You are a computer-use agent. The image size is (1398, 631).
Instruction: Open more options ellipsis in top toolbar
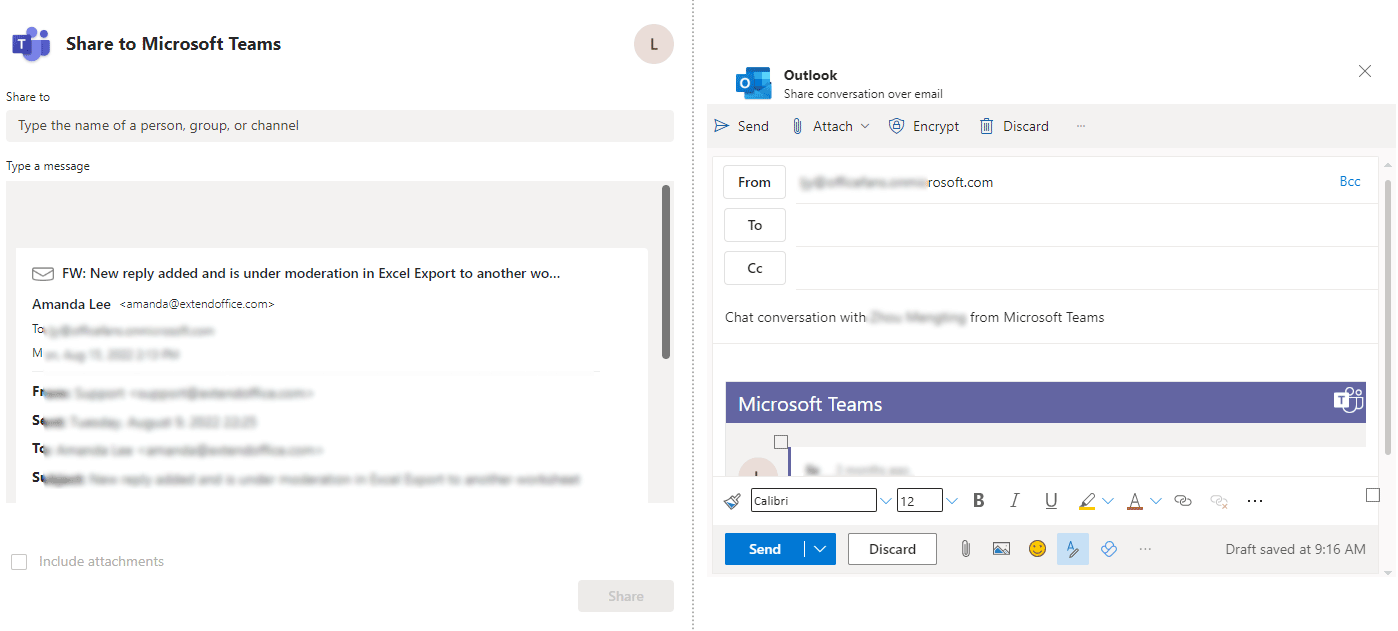pos(1081,126)
